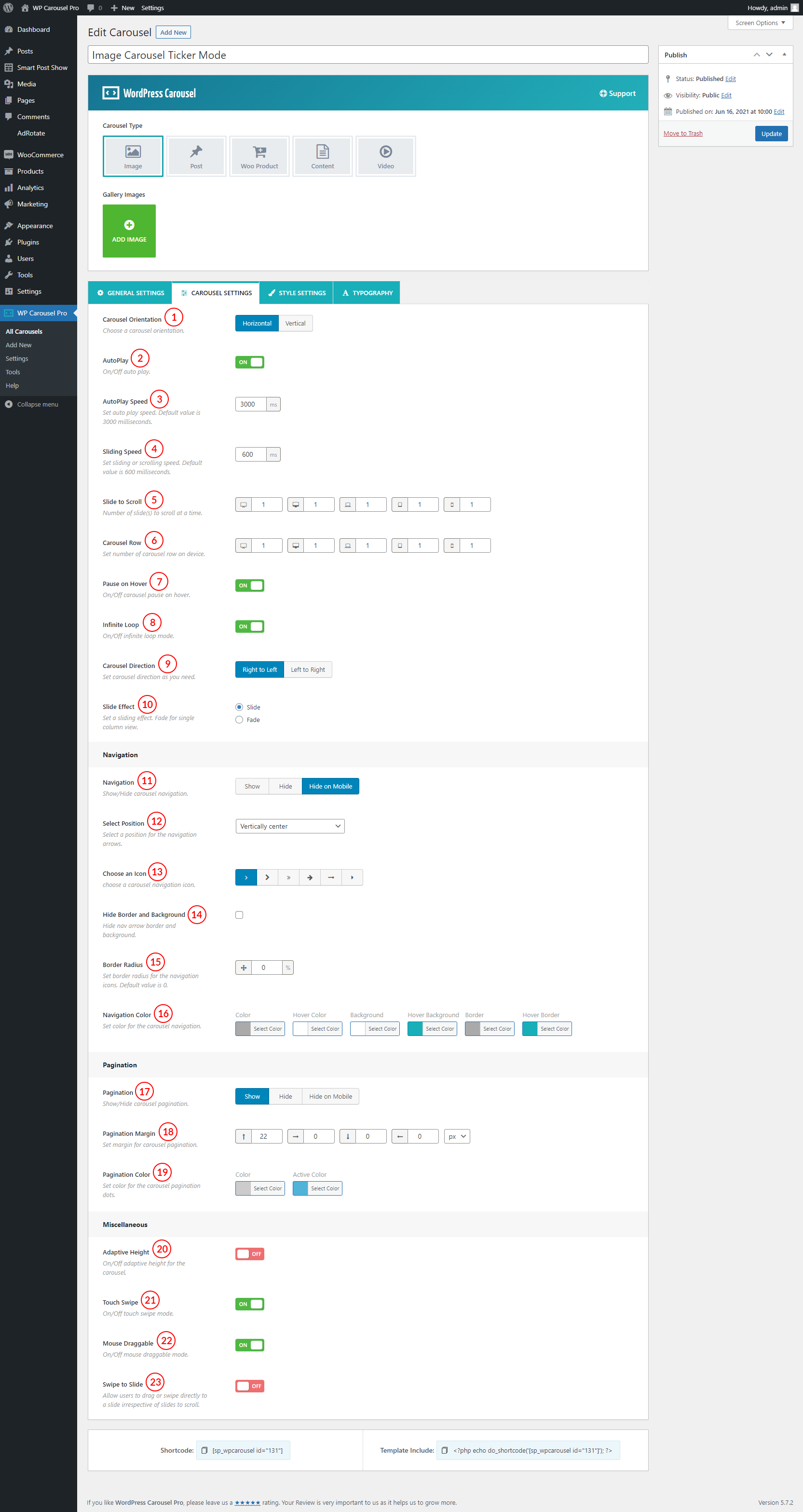The image size is (803, 1512).
Task: Select the Fade slide effect radio
Action: point(239,720)
